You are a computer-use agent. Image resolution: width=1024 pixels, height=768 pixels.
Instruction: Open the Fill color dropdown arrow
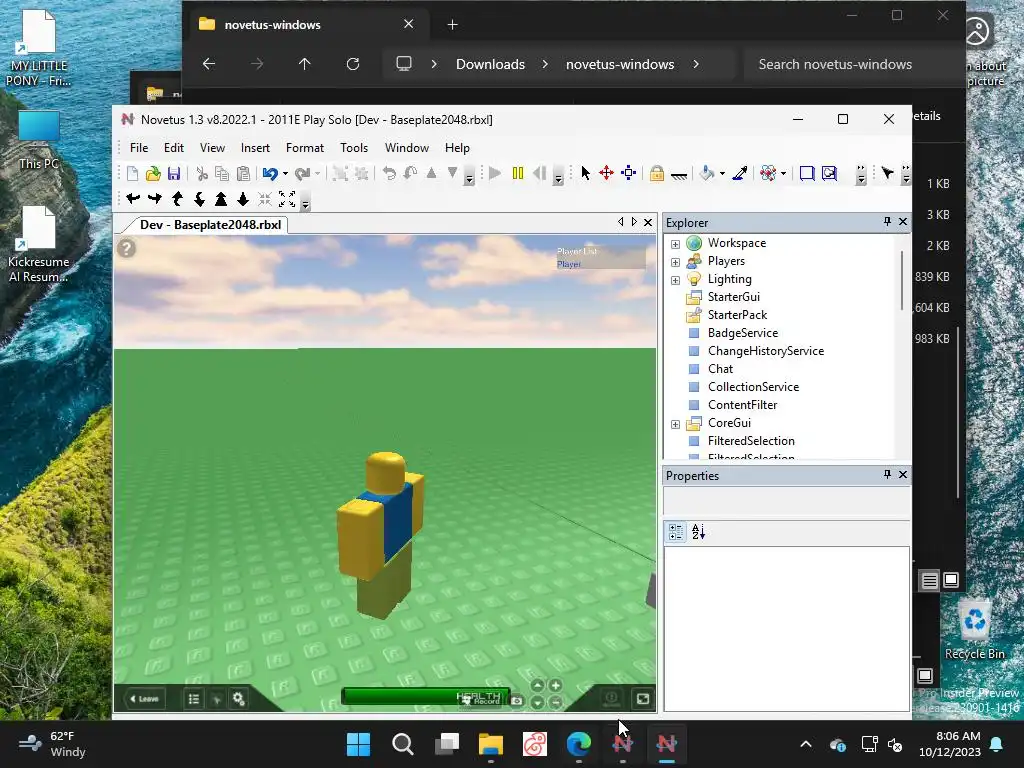click(x=722, y=174)
